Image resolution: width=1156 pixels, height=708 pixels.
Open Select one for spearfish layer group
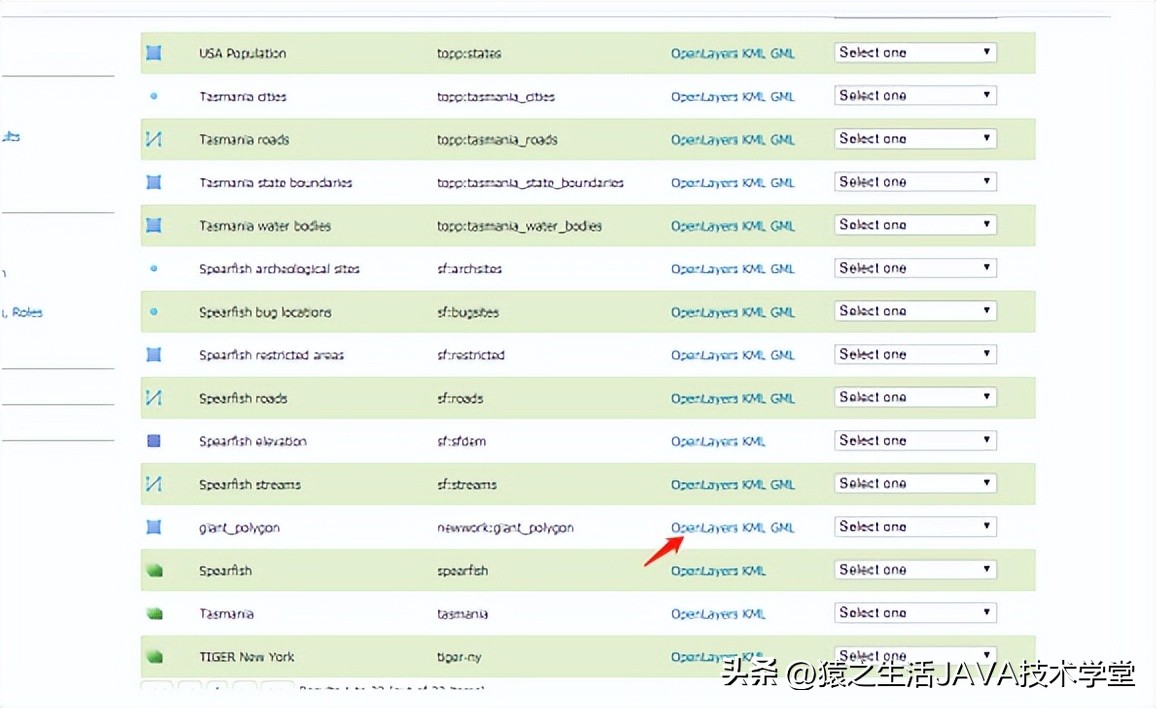click(915, 569)
